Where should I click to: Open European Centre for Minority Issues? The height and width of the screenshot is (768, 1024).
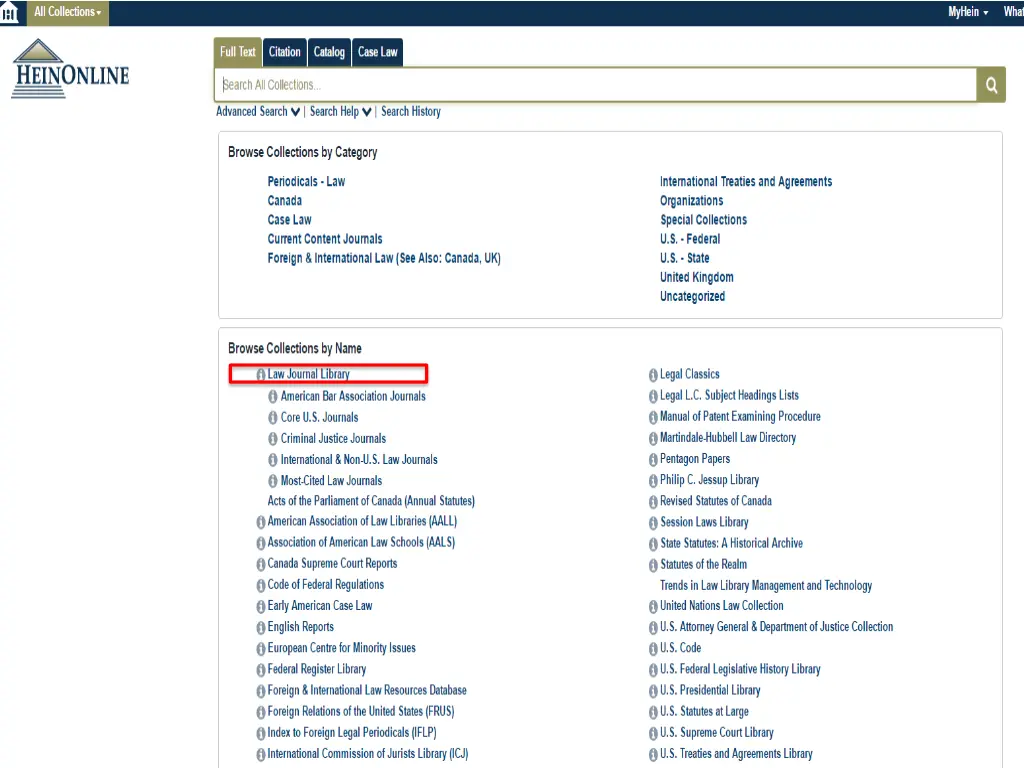[342, 648]
